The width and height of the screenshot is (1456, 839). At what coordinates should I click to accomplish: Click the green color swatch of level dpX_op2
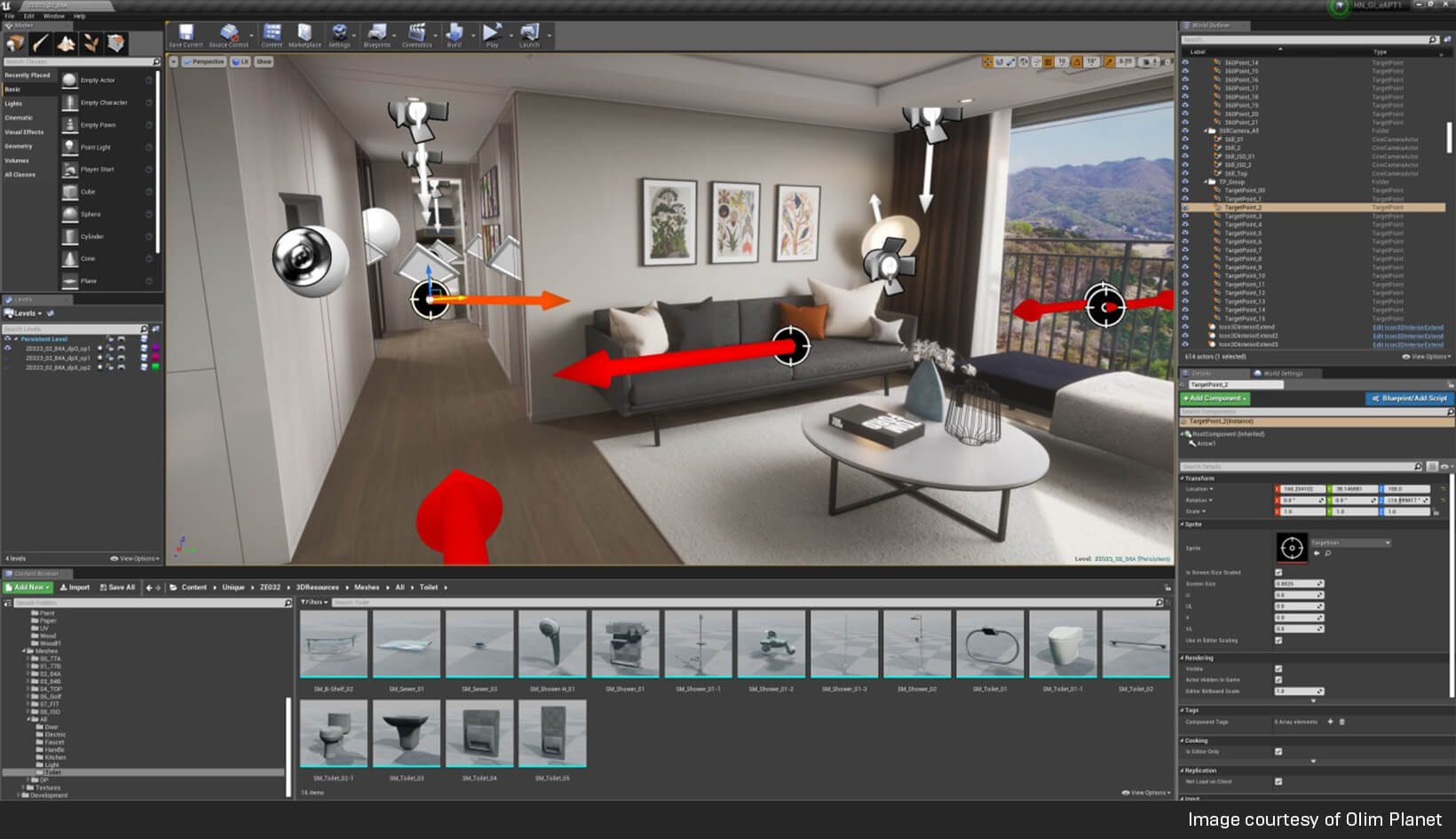[155, 367]
